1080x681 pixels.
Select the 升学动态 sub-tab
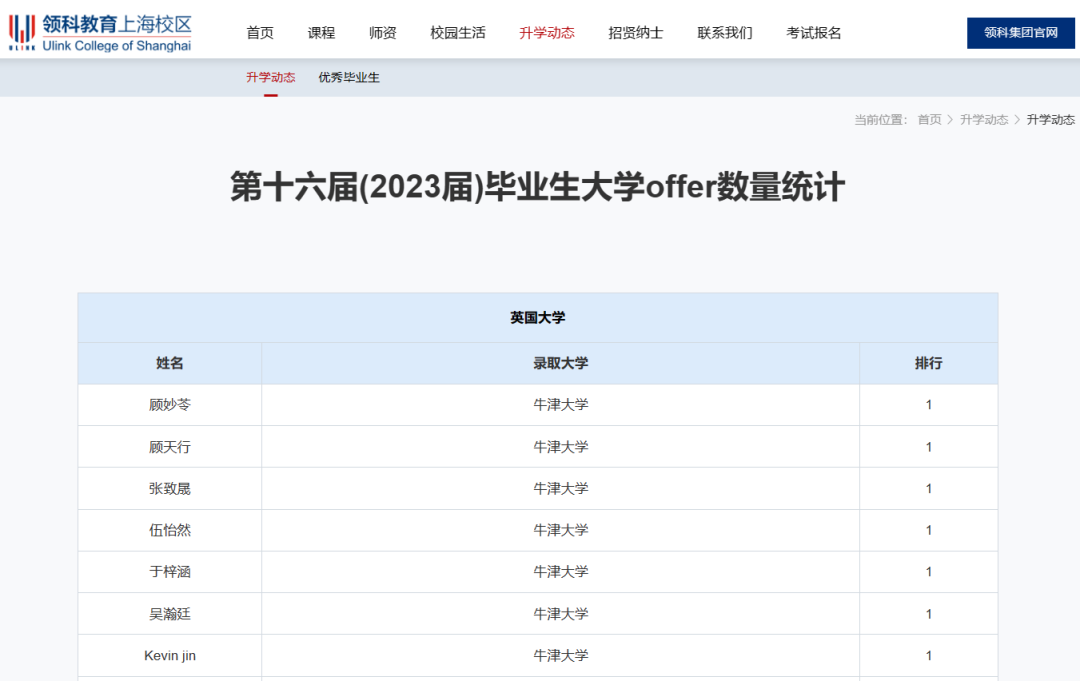coord(271,78)
